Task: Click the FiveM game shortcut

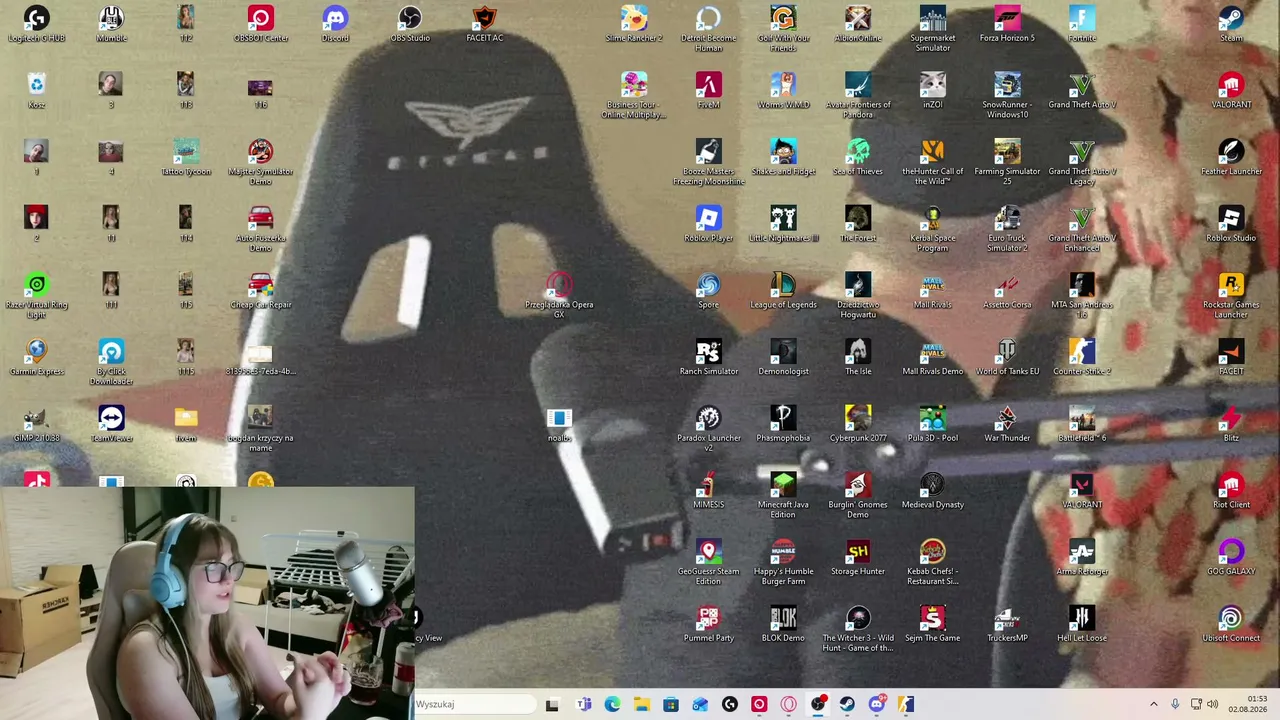Action: coord(708,91)
